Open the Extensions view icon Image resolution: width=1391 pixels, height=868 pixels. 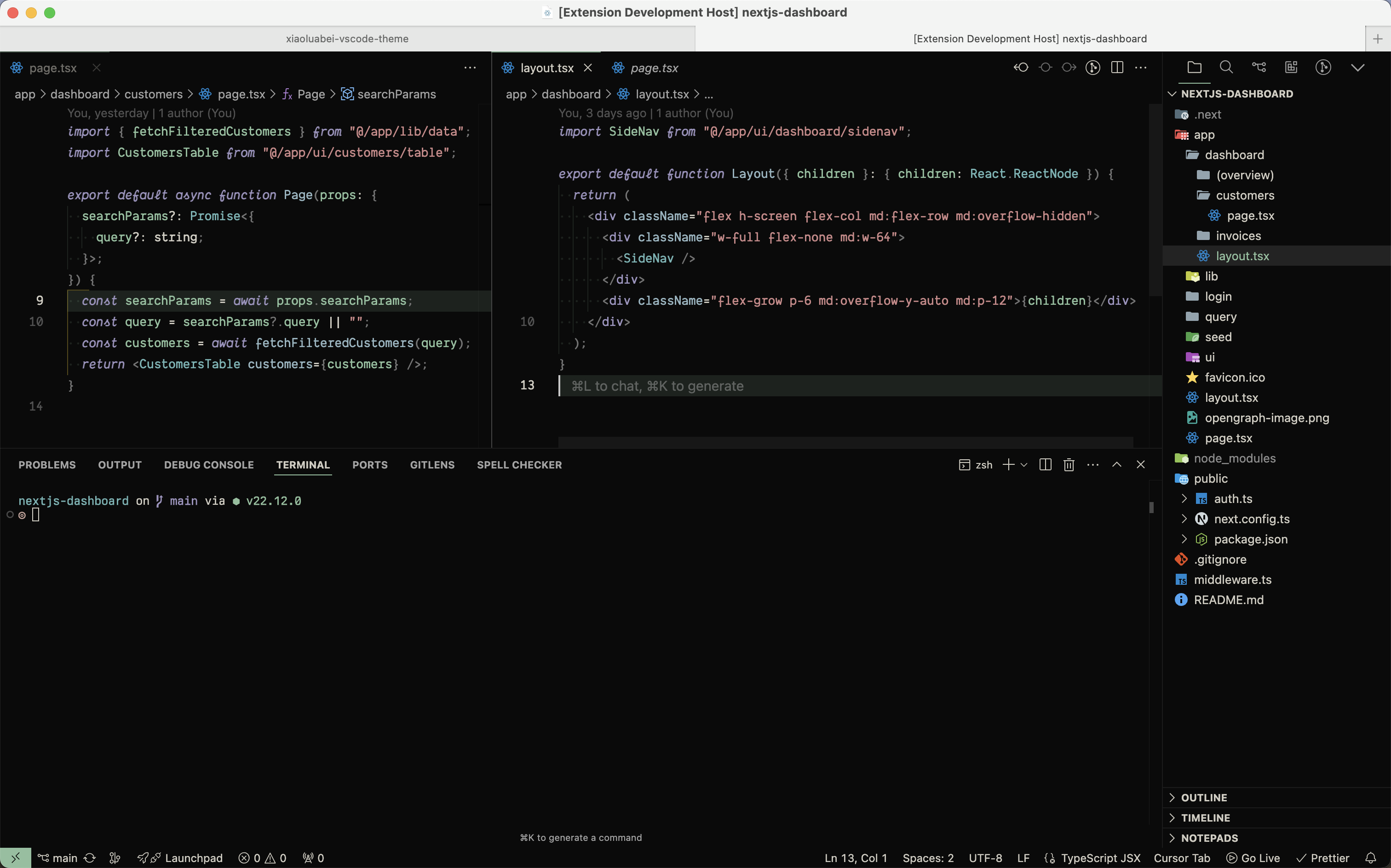point(1291,67)
